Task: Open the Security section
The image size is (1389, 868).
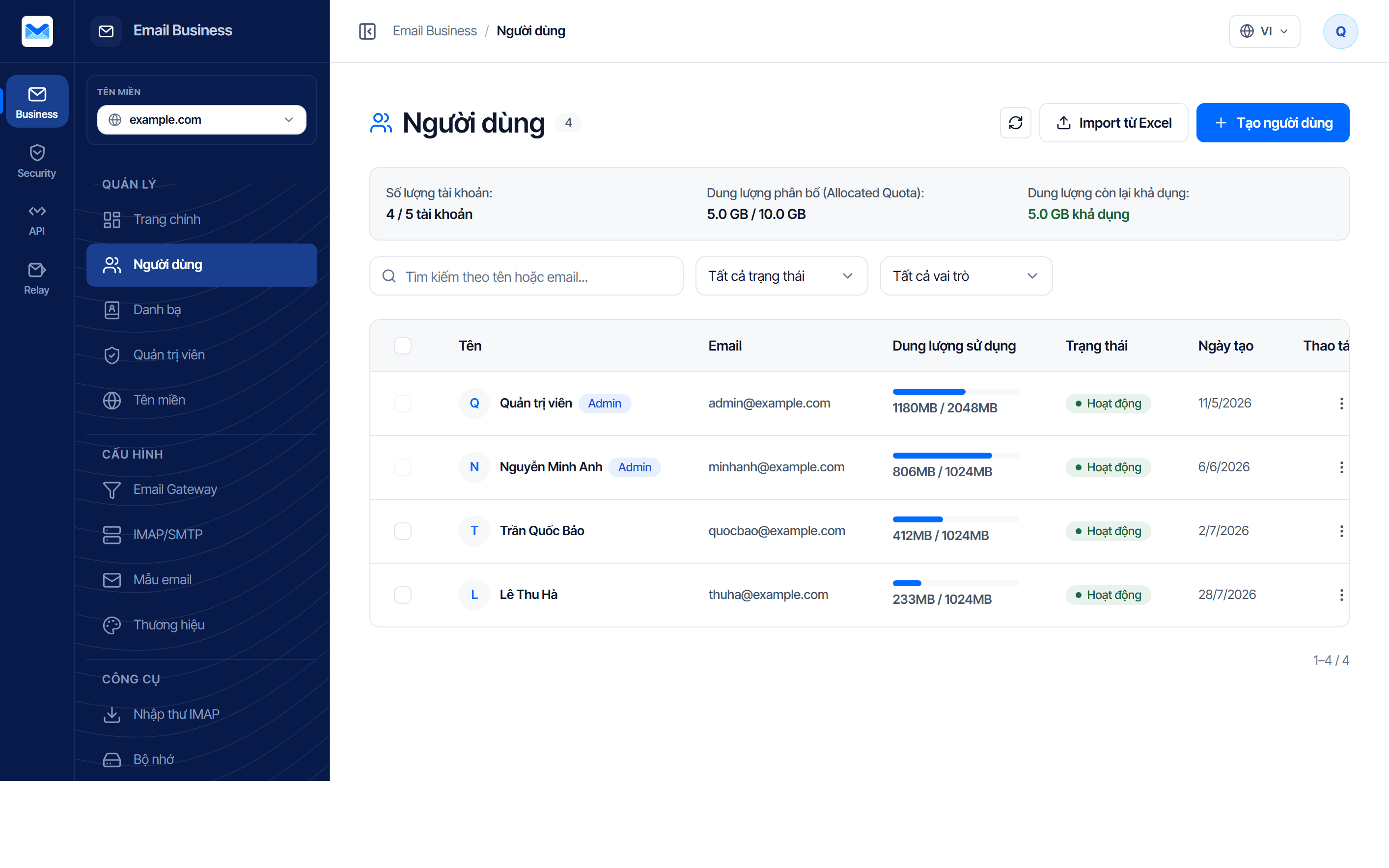Action: (x=37, y=161)
